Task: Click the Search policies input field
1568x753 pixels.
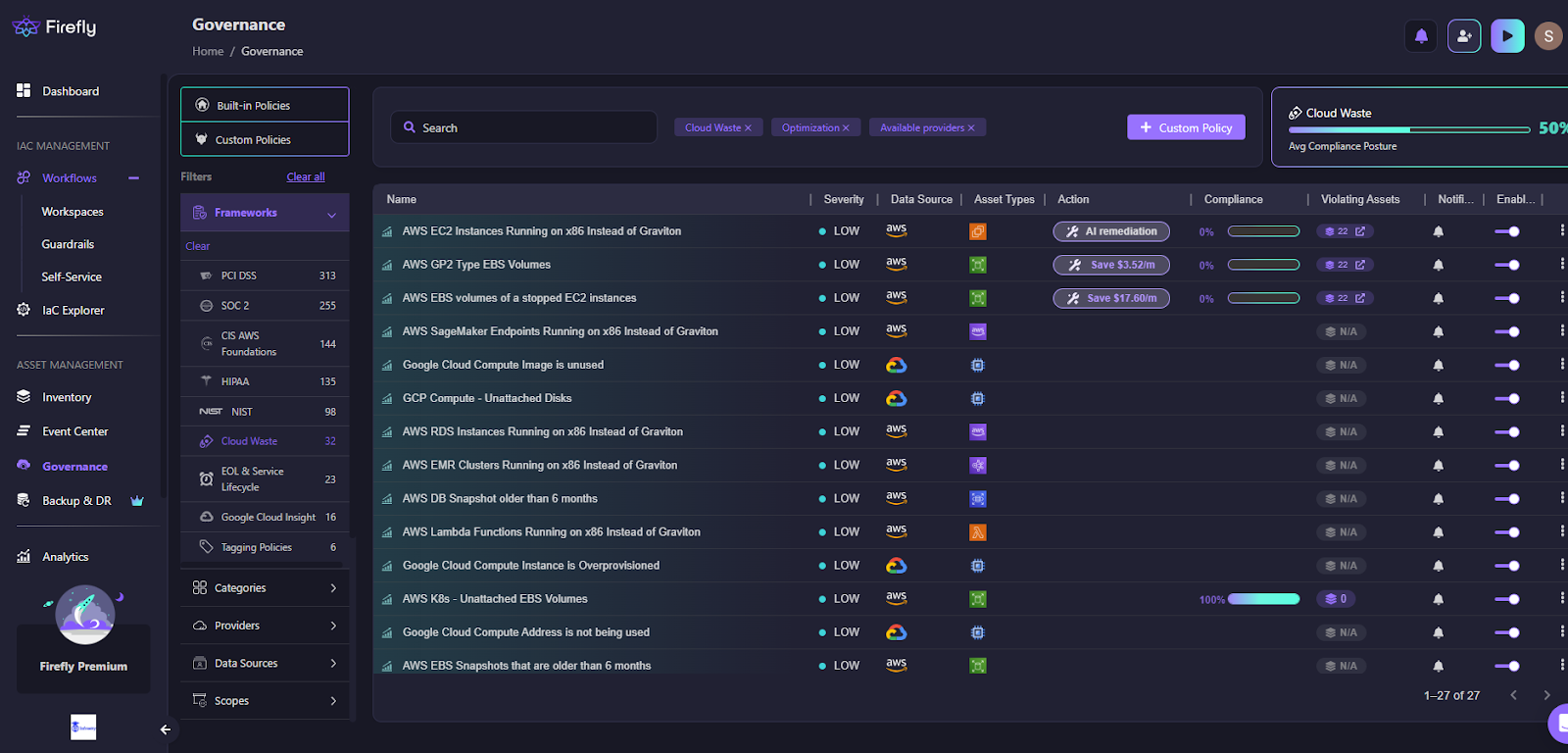Action: [x=524, y=127]
